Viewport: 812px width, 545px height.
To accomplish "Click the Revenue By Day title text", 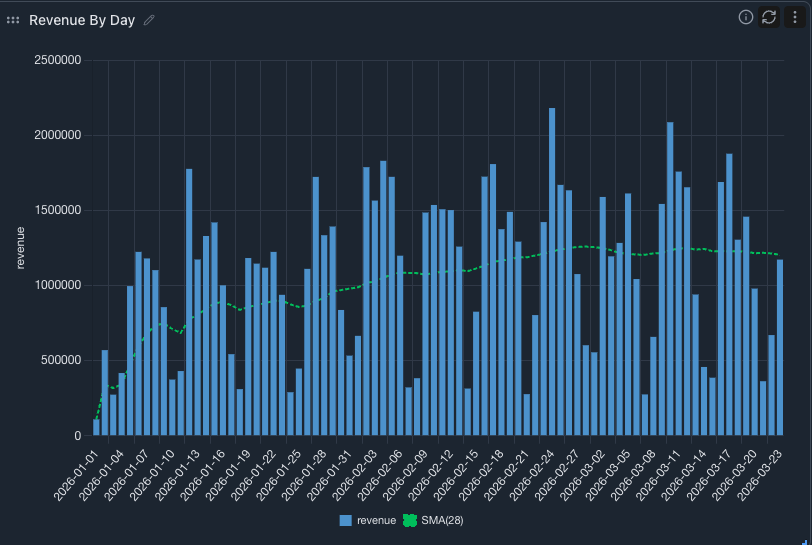I will [x=82, y=20].
